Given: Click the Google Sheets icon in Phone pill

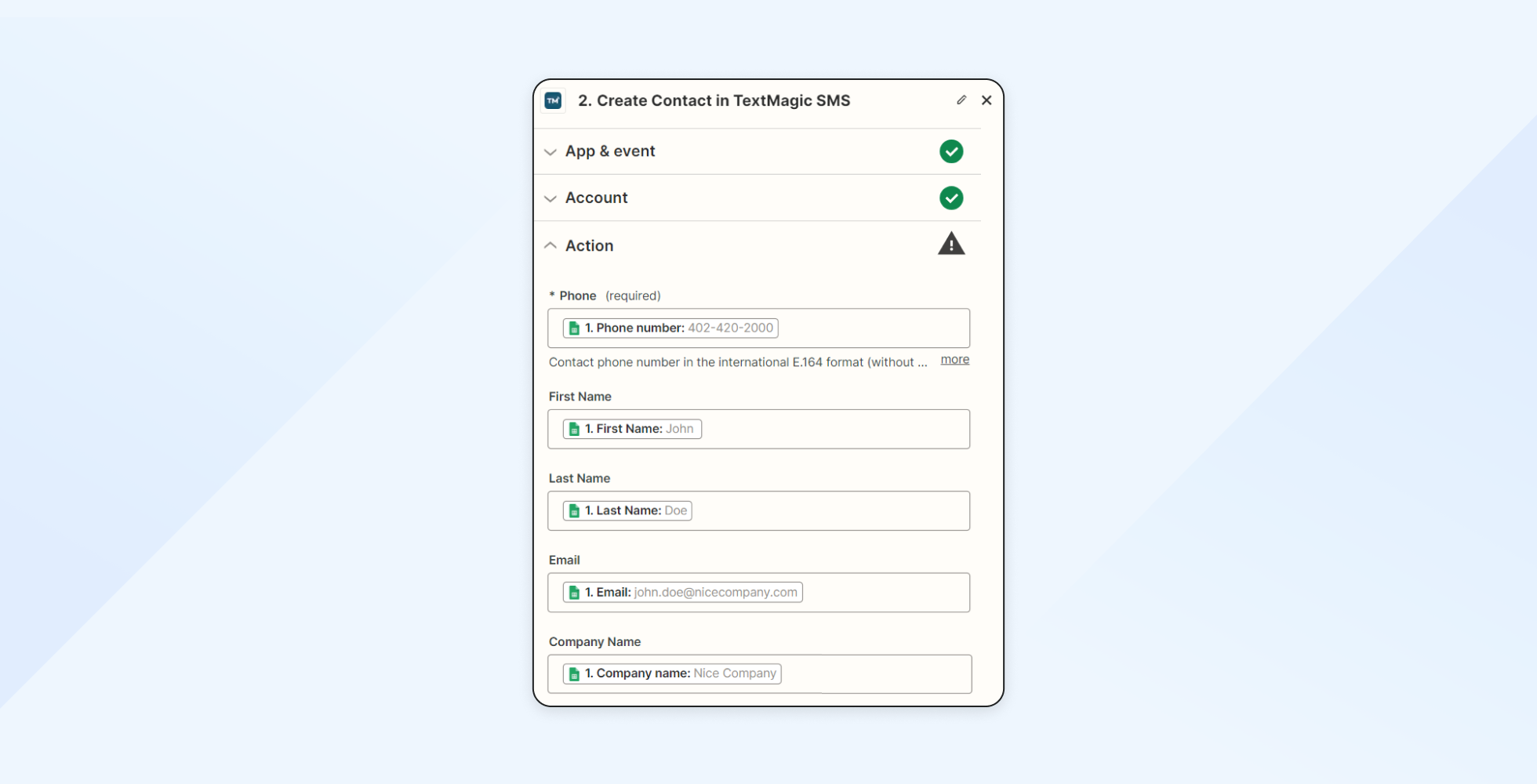Looking at the screenshot, I should (574, 328).
